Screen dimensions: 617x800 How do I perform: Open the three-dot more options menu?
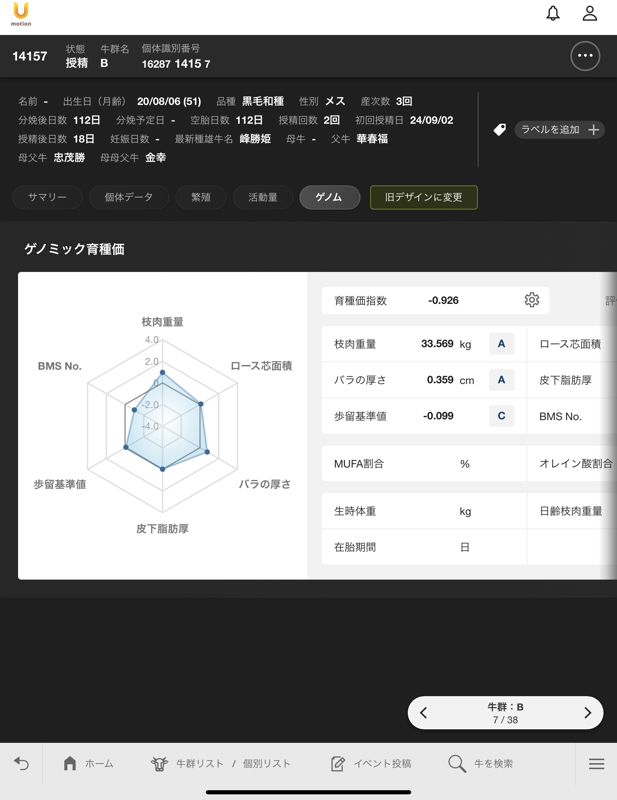(585, 56)
